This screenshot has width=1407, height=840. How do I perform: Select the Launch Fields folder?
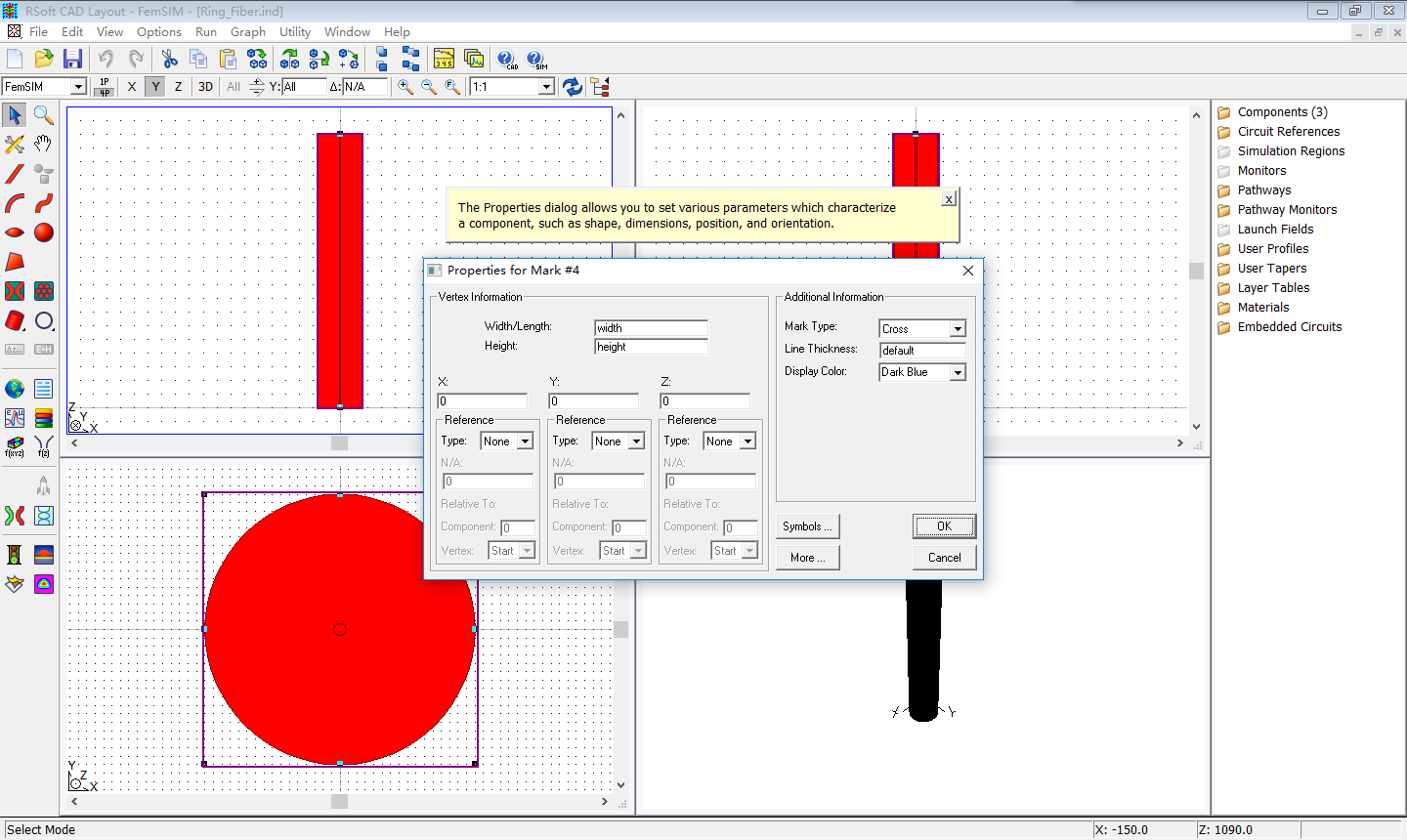[x=1275, y=230]
